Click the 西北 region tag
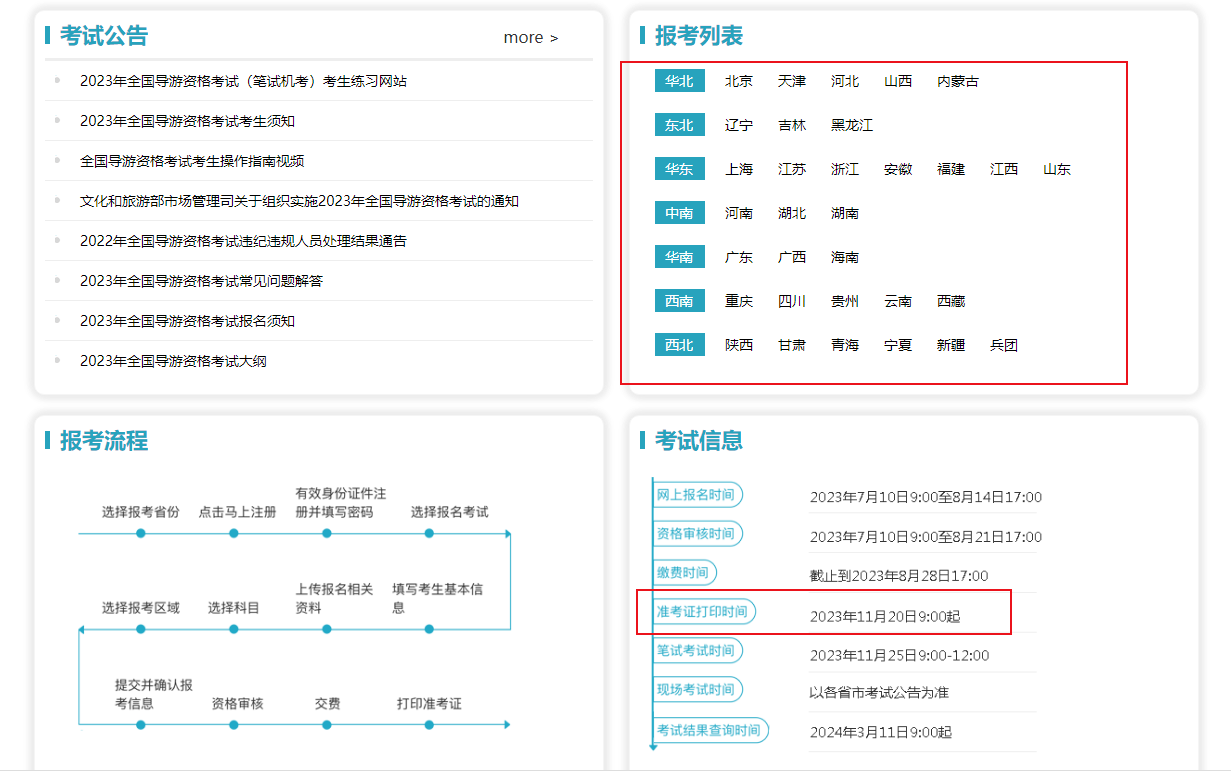Viewport: 1231px width, 772px height. click(679, 345)
